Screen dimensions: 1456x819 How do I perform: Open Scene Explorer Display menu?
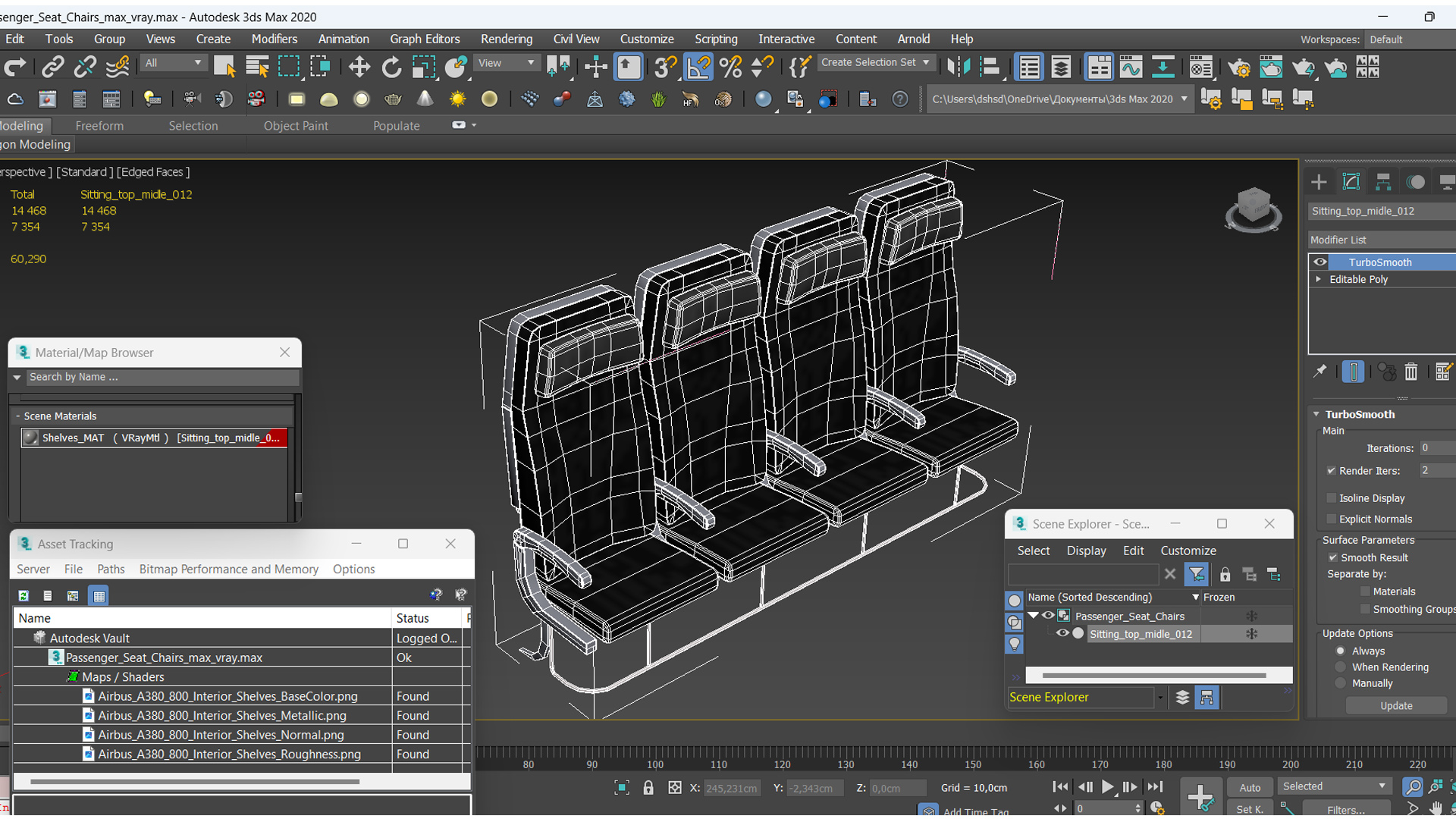1086,551
